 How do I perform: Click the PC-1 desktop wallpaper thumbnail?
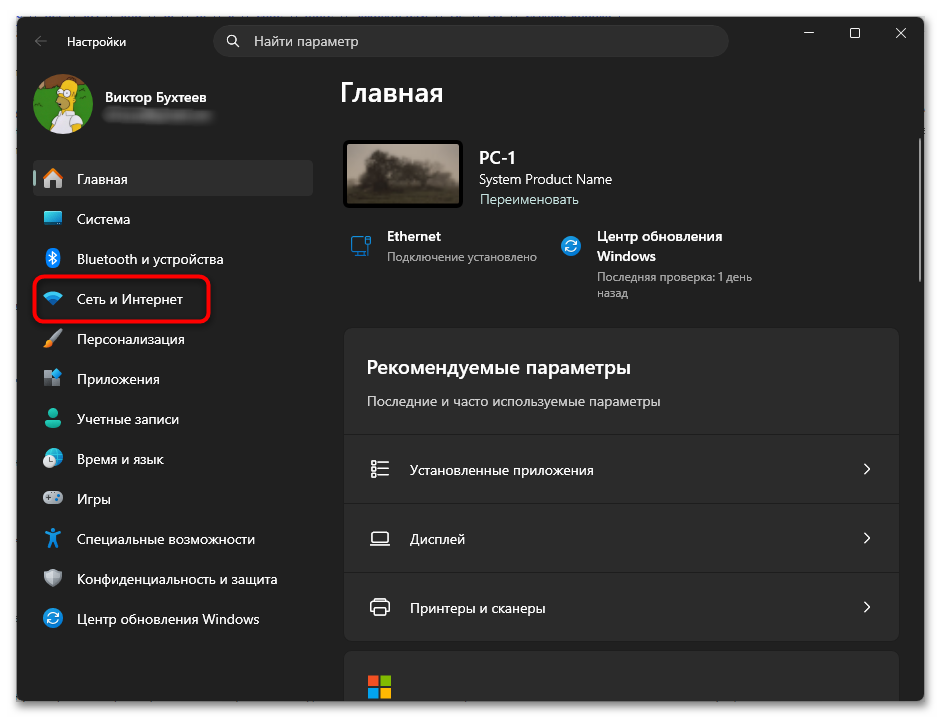(403, 174)
